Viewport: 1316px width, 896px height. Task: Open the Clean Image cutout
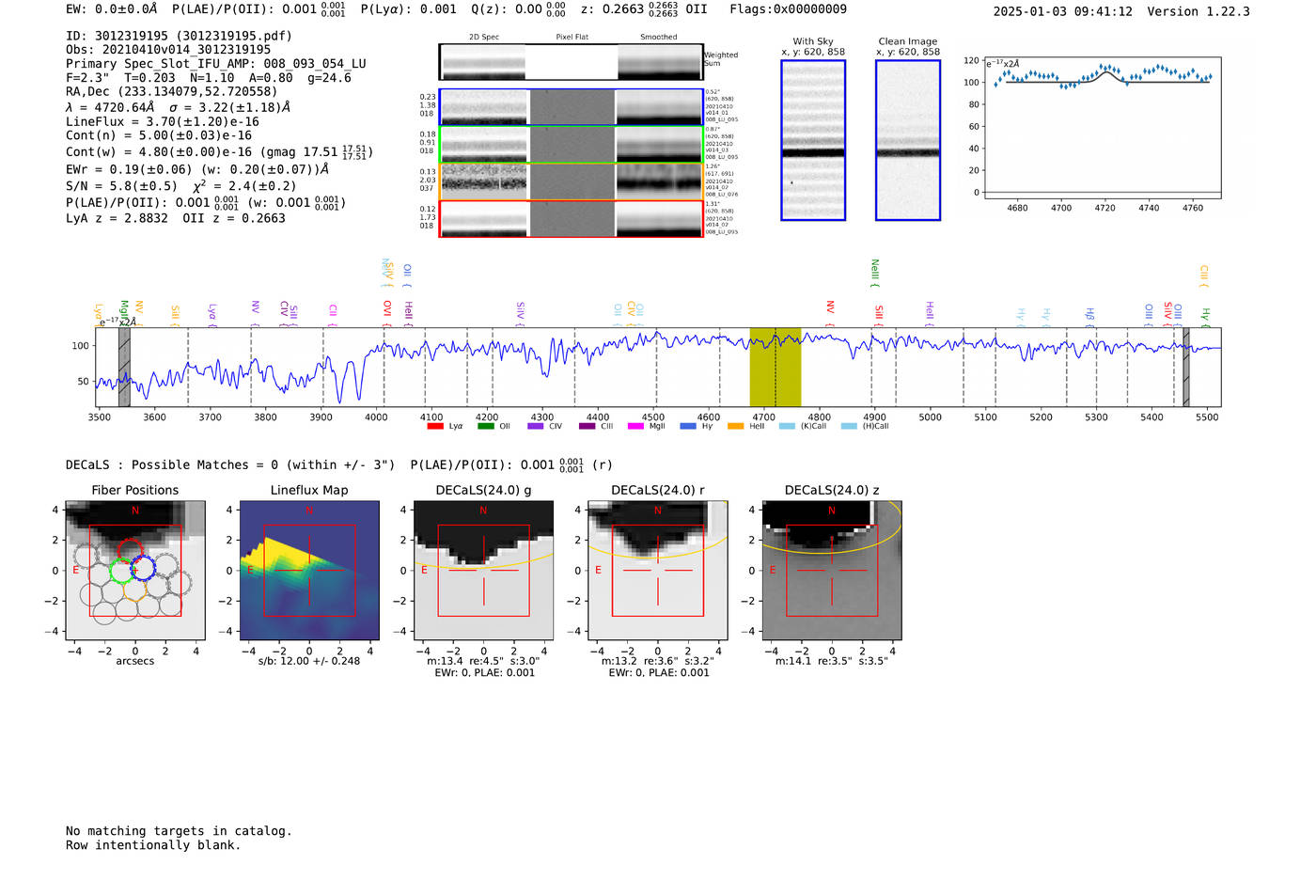point(908,140)
